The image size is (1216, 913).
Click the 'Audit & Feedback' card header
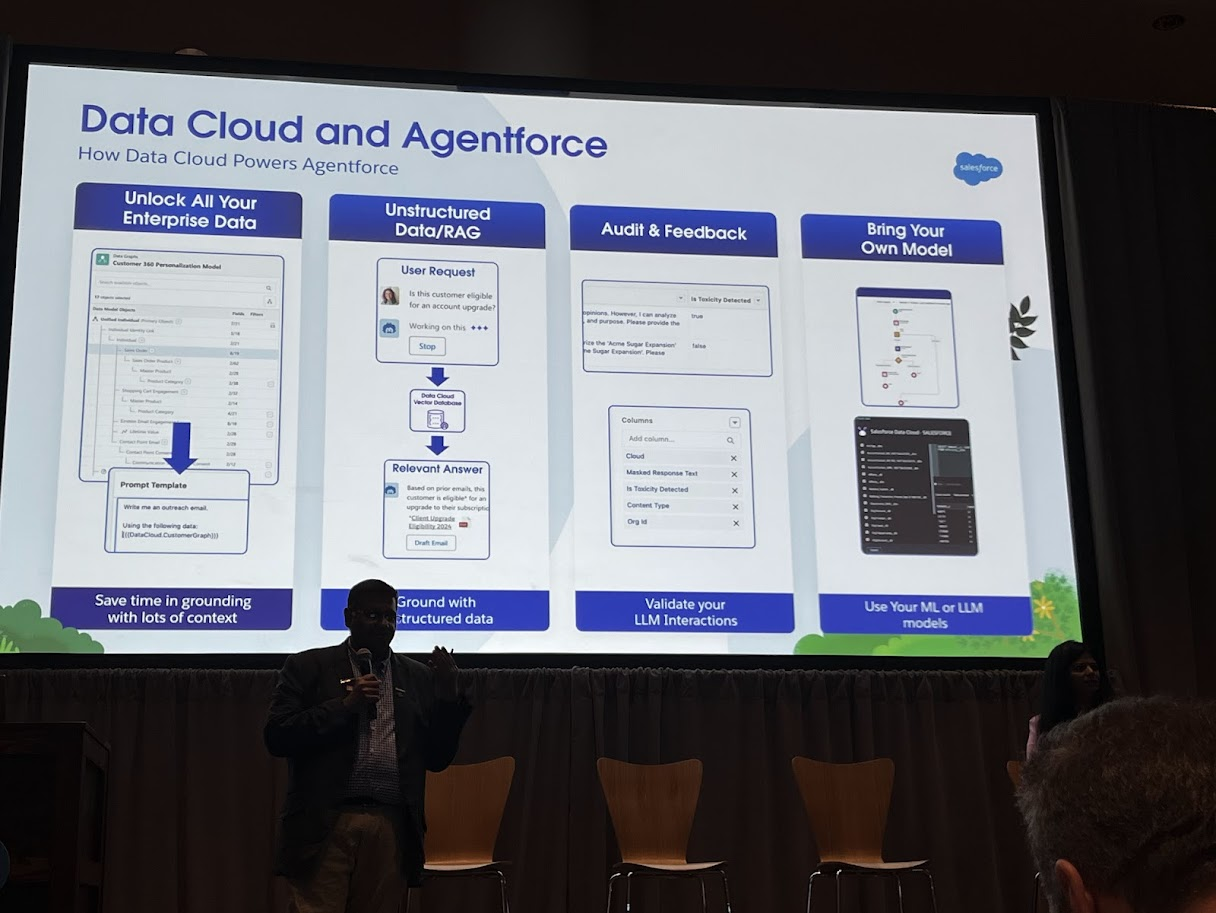(x=673, y=231)
